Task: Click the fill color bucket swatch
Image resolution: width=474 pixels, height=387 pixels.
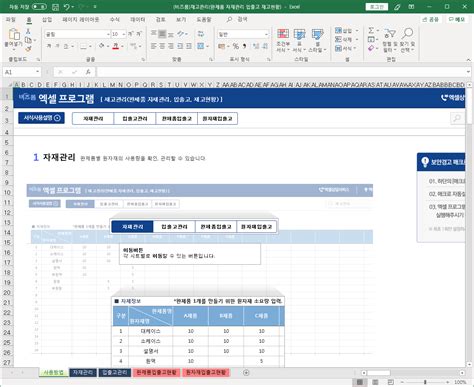Action: point(101,46)
